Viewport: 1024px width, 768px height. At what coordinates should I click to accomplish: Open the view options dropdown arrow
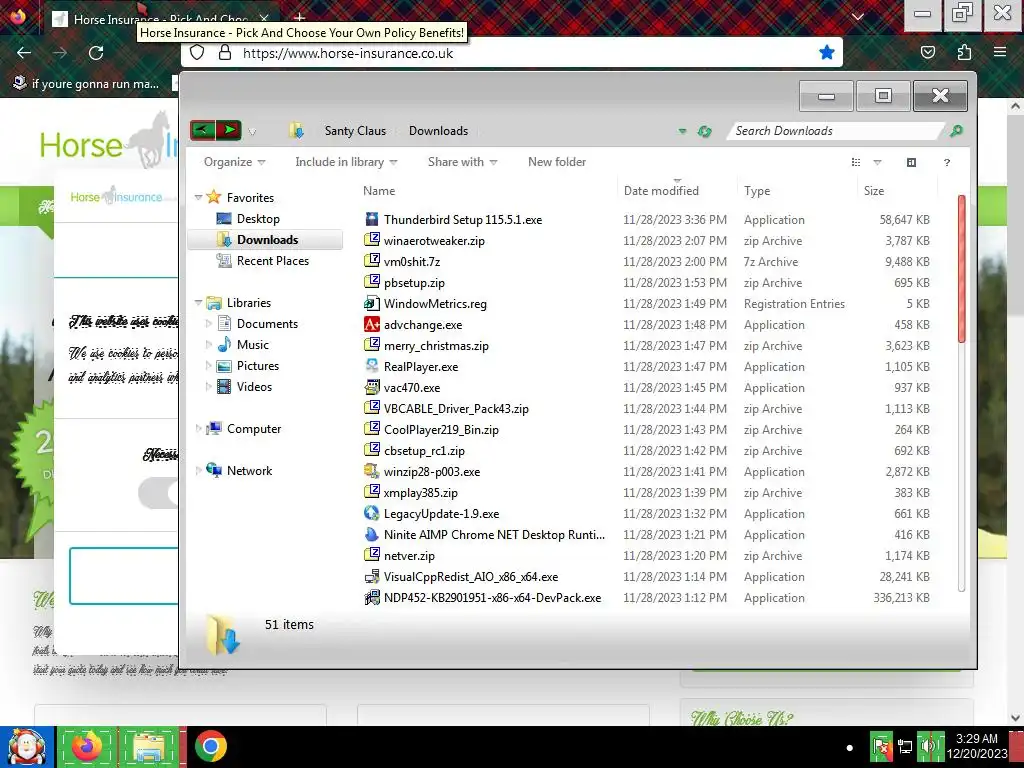point(877,163)
